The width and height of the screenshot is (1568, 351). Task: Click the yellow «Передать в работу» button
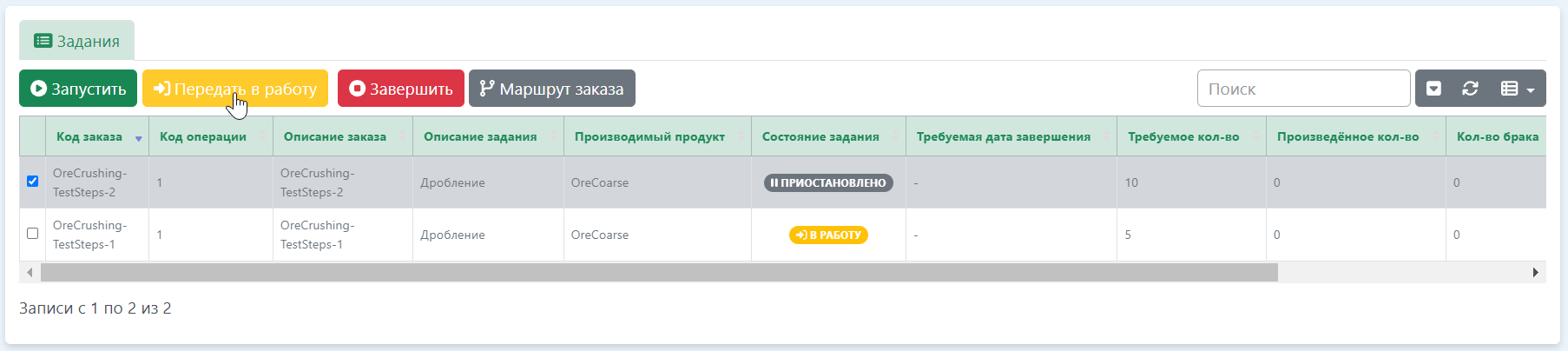coord(234,89)
